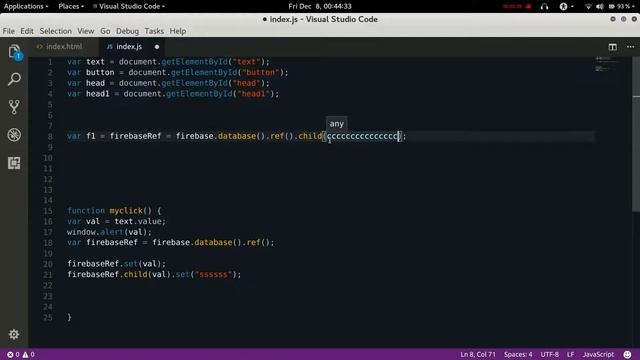Open the Selection menu

56,31
